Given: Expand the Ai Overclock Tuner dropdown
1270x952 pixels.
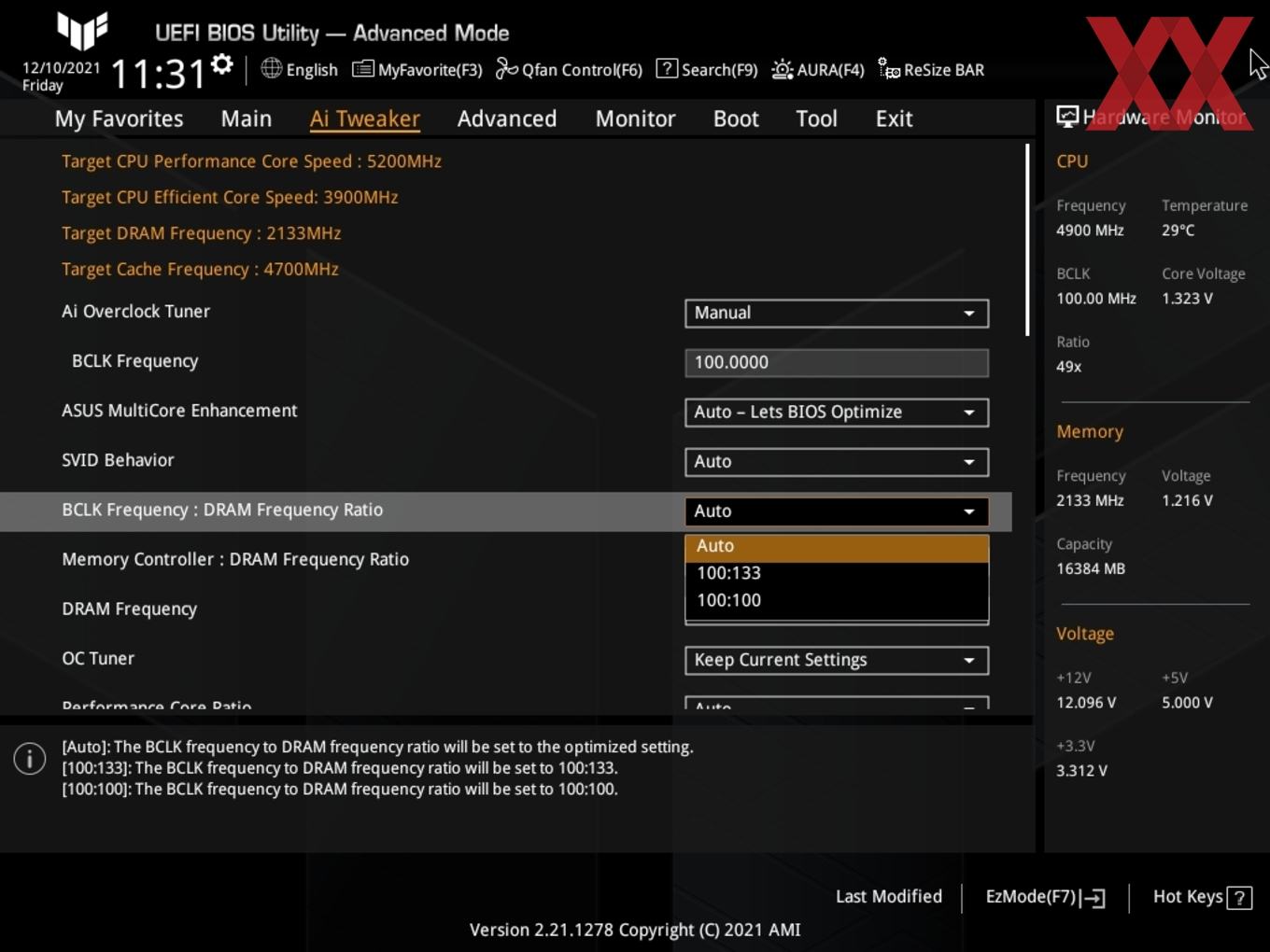Looking at the screenshot, I should click(x=837, y=313).
